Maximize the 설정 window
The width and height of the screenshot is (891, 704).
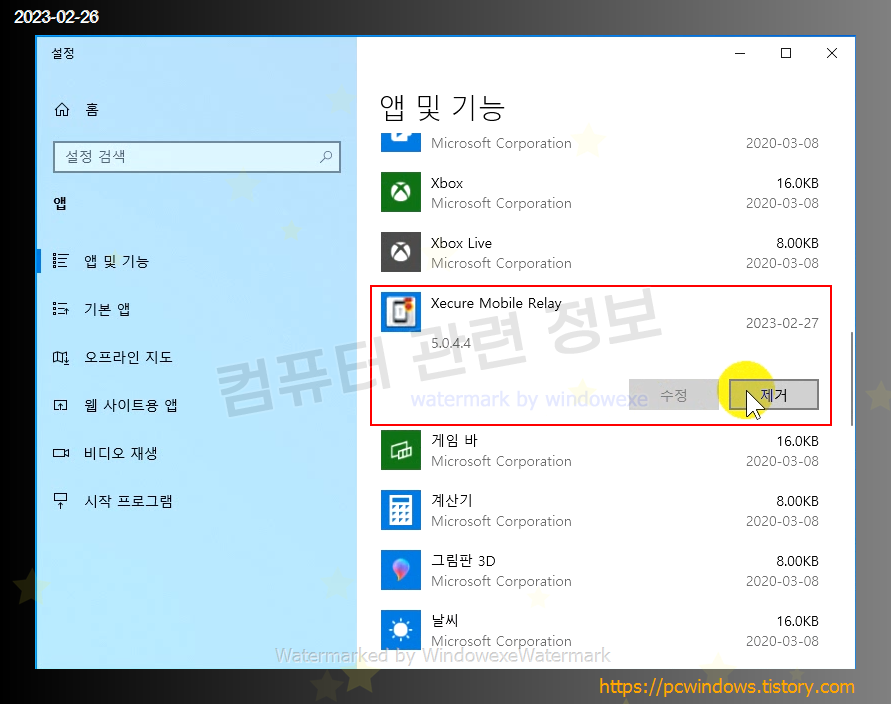coord(786,53)
